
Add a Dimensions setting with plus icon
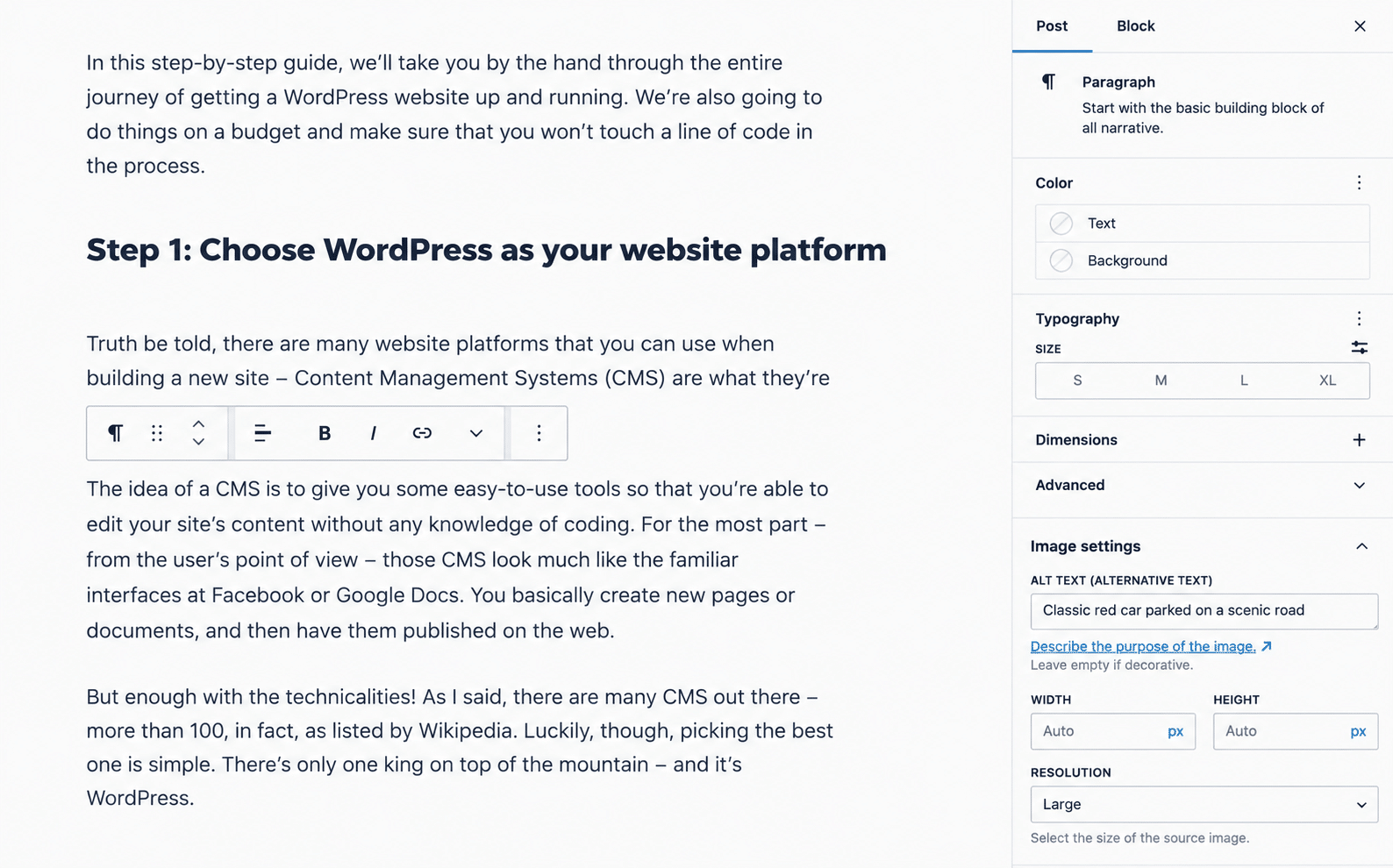pyautogui.click(x=1359, y=440)
